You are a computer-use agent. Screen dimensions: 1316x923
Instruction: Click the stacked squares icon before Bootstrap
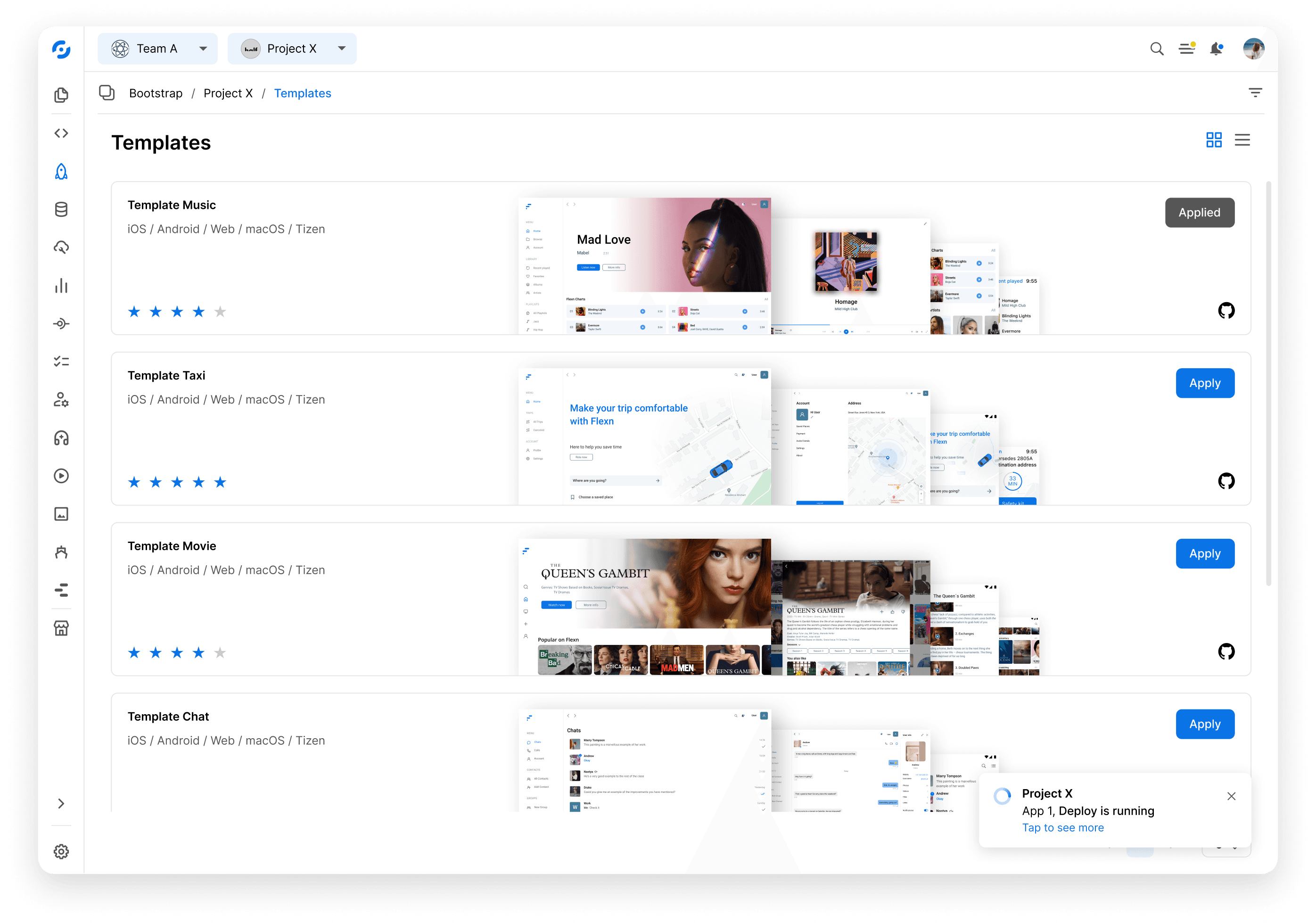[x=107, y=93]
